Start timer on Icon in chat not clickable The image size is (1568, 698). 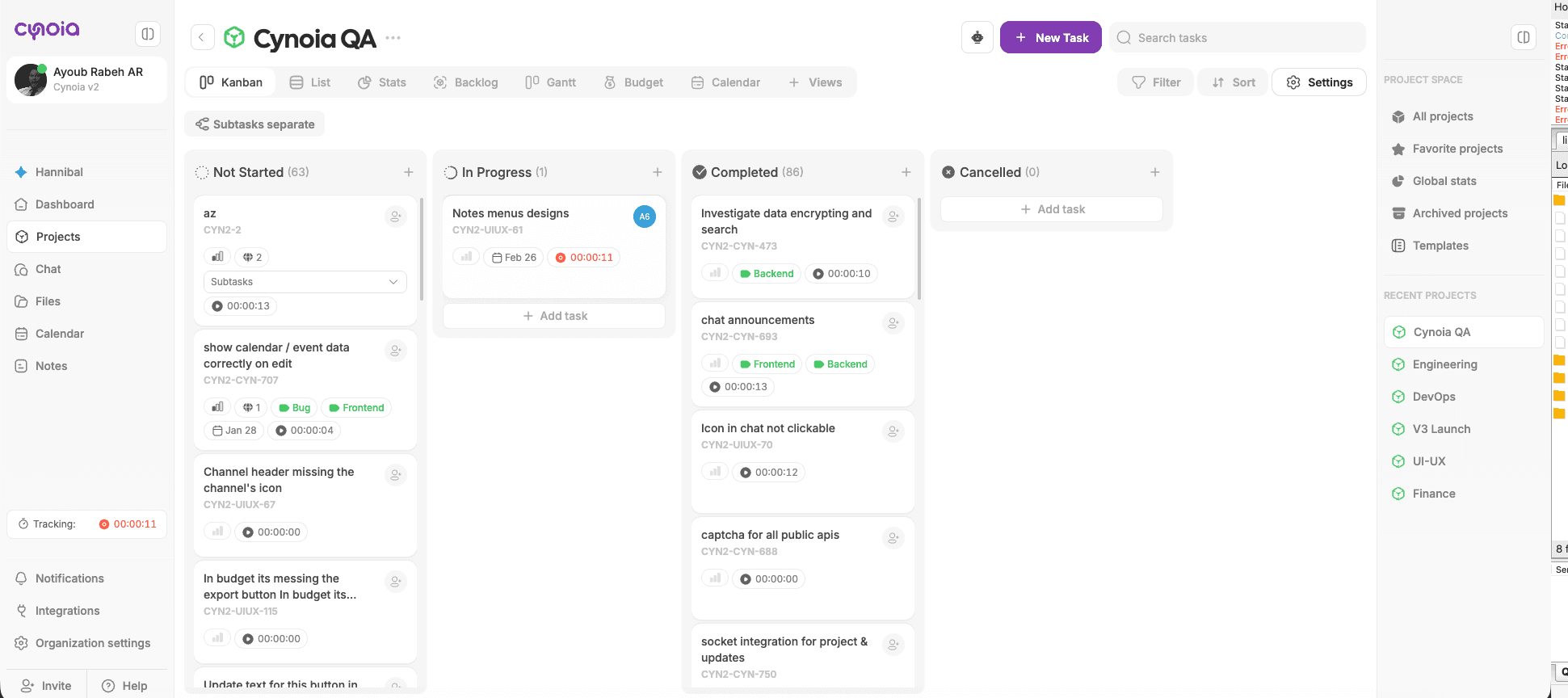point(768,473)
